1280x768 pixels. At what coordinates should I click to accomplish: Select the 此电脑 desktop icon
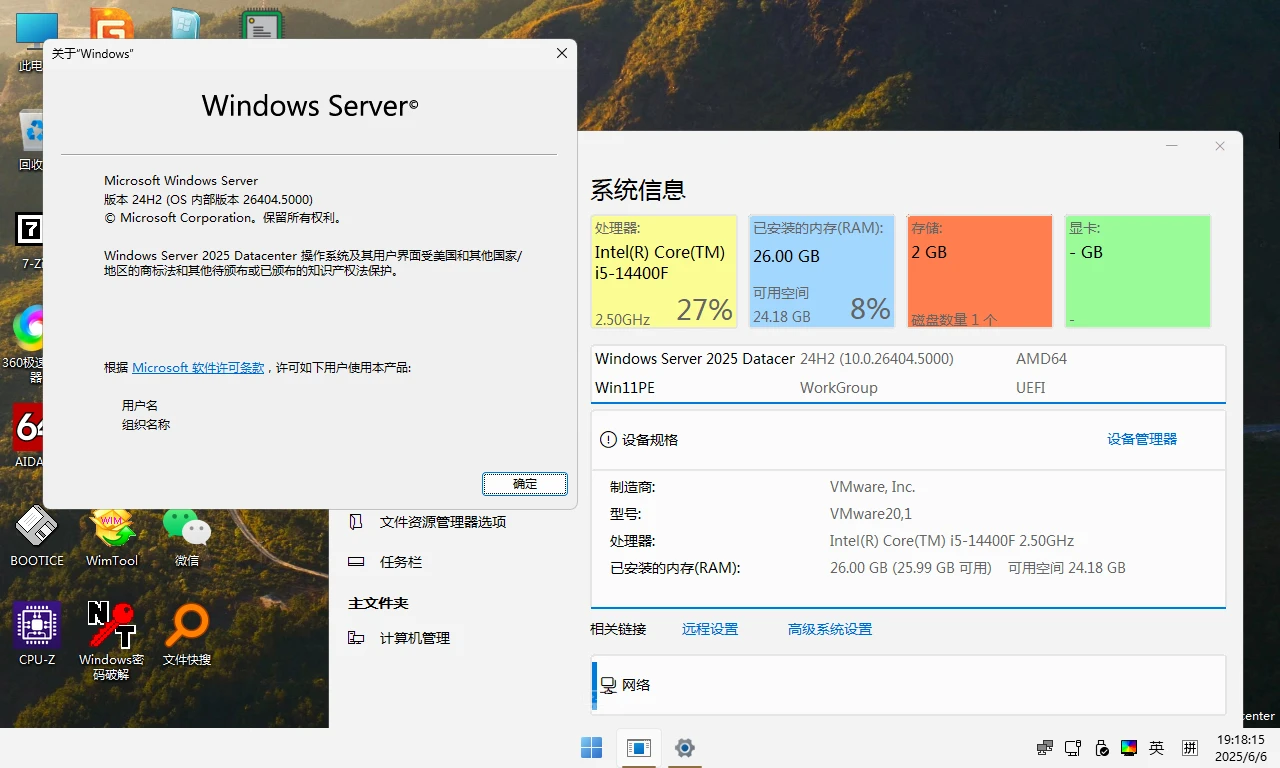(x=30, y=42)
